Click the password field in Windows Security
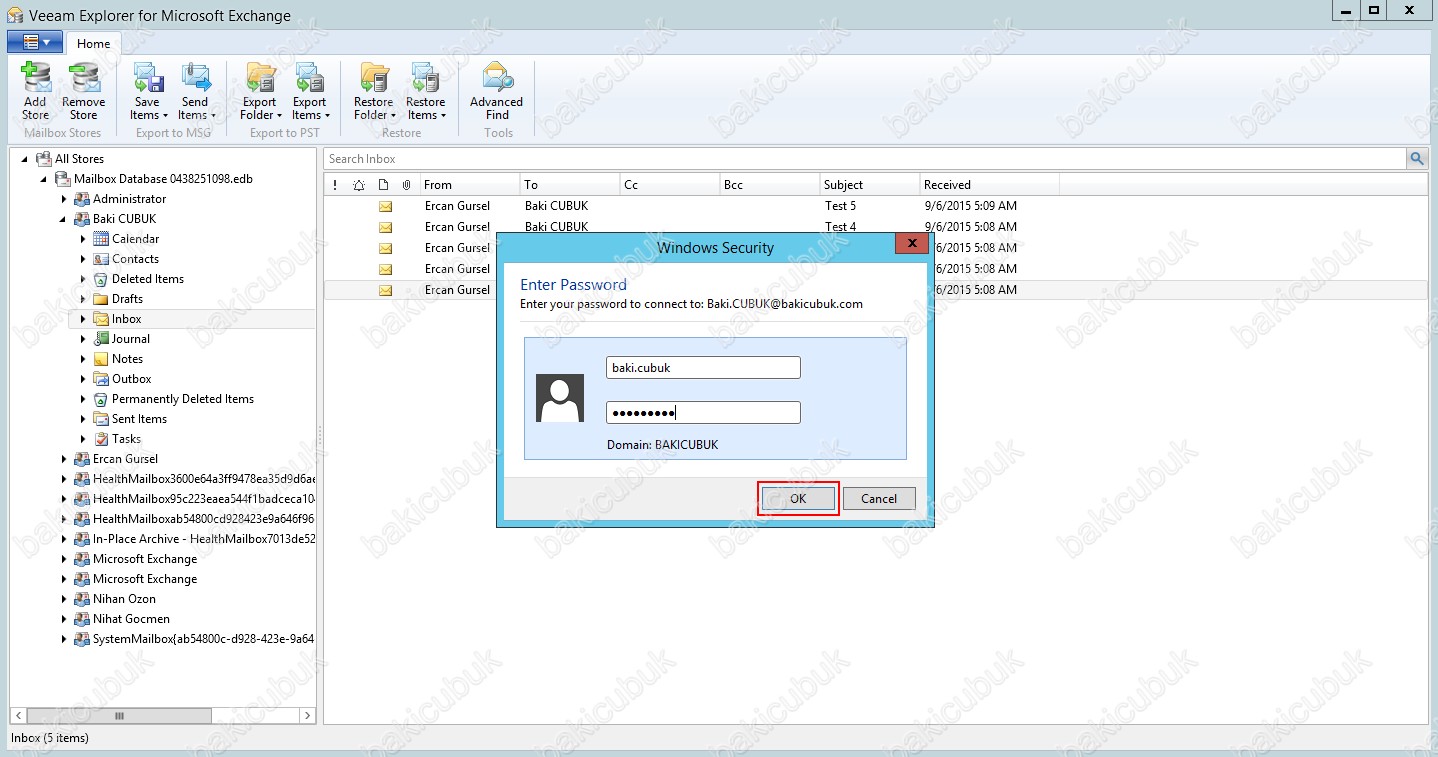This screenshot has width=1438, height=757. click(x=703, y=412)
